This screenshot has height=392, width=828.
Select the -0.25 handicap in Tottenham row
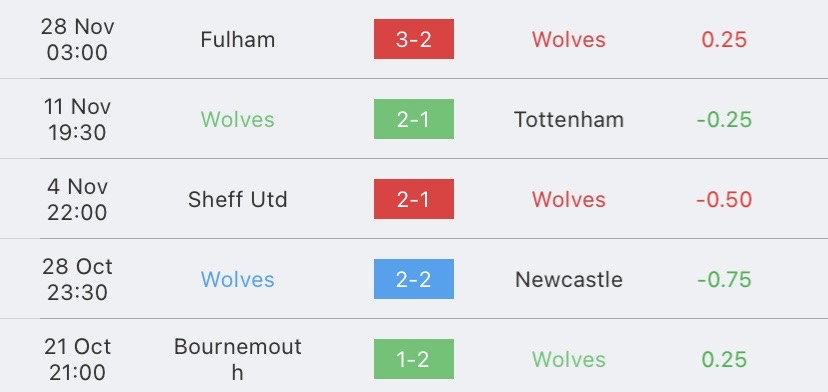[724, 119]
